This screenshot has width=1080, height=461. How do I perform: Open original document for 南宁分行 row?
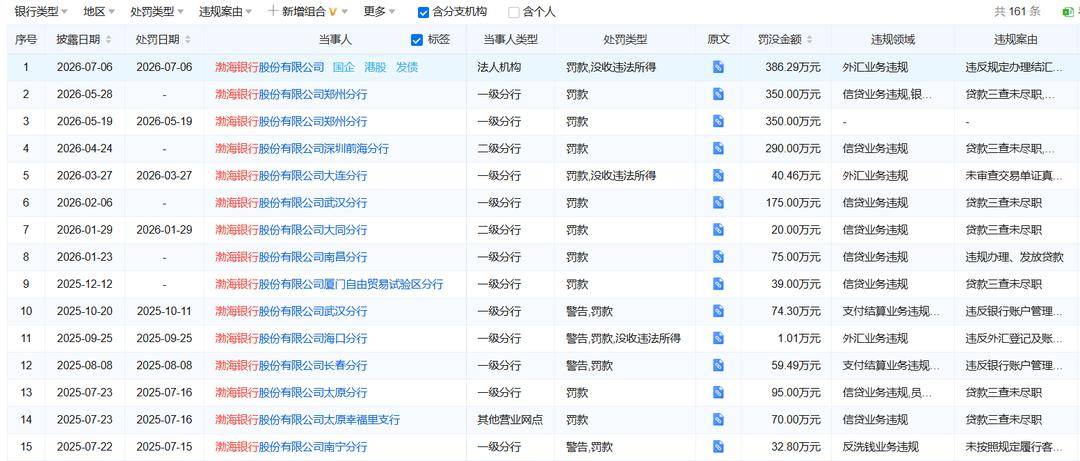click(x=718, y=447)
